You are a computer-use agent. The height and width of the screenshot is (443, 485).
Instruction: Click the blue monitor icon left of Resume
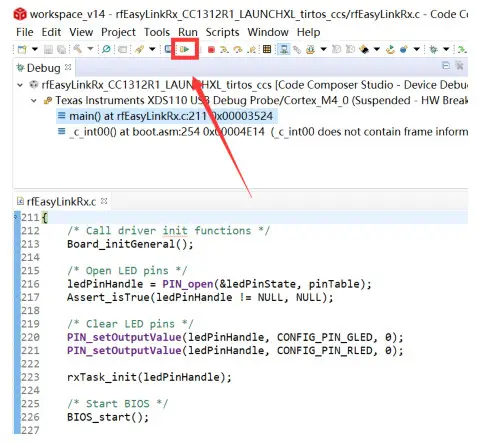click(x=168, y=49)
